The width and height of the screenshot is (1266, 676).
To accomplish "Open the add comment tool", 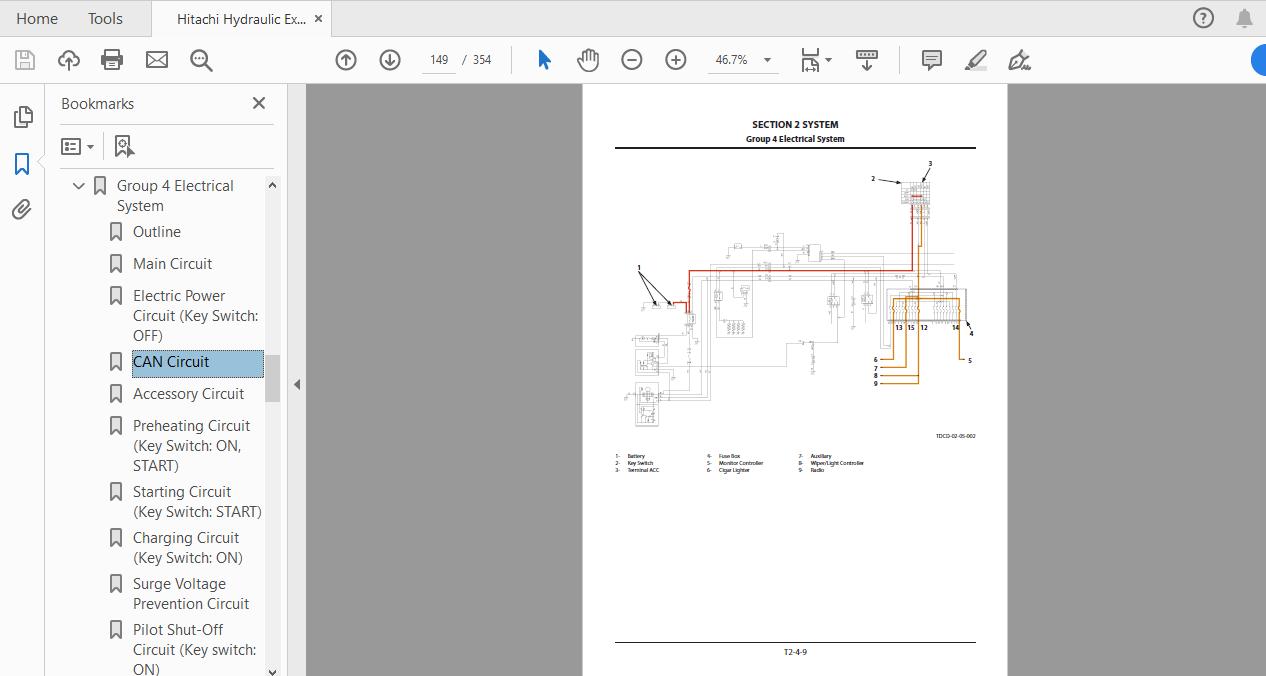I will [x=931, y=60].
